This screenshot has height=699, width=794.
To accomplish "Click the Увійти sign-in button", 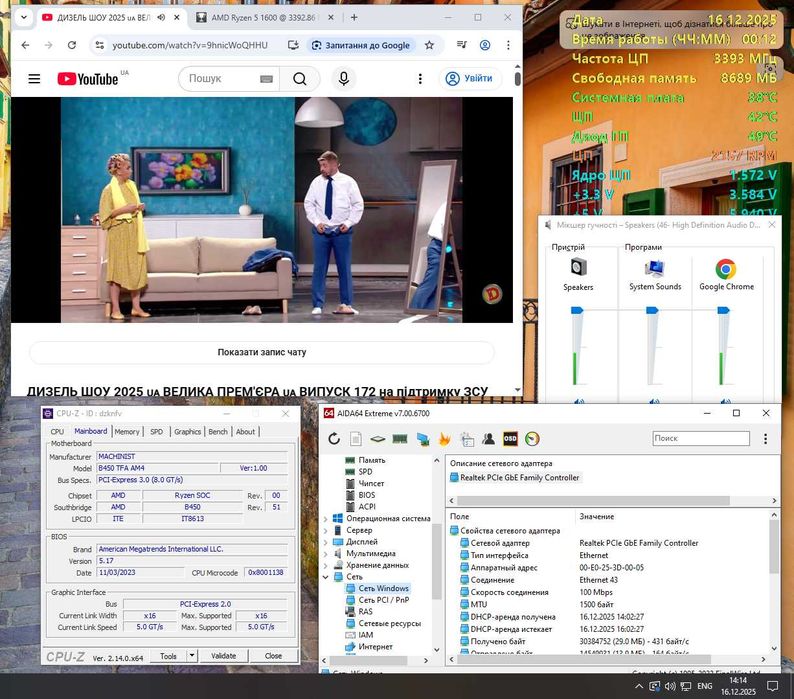I will pos(469,79).
